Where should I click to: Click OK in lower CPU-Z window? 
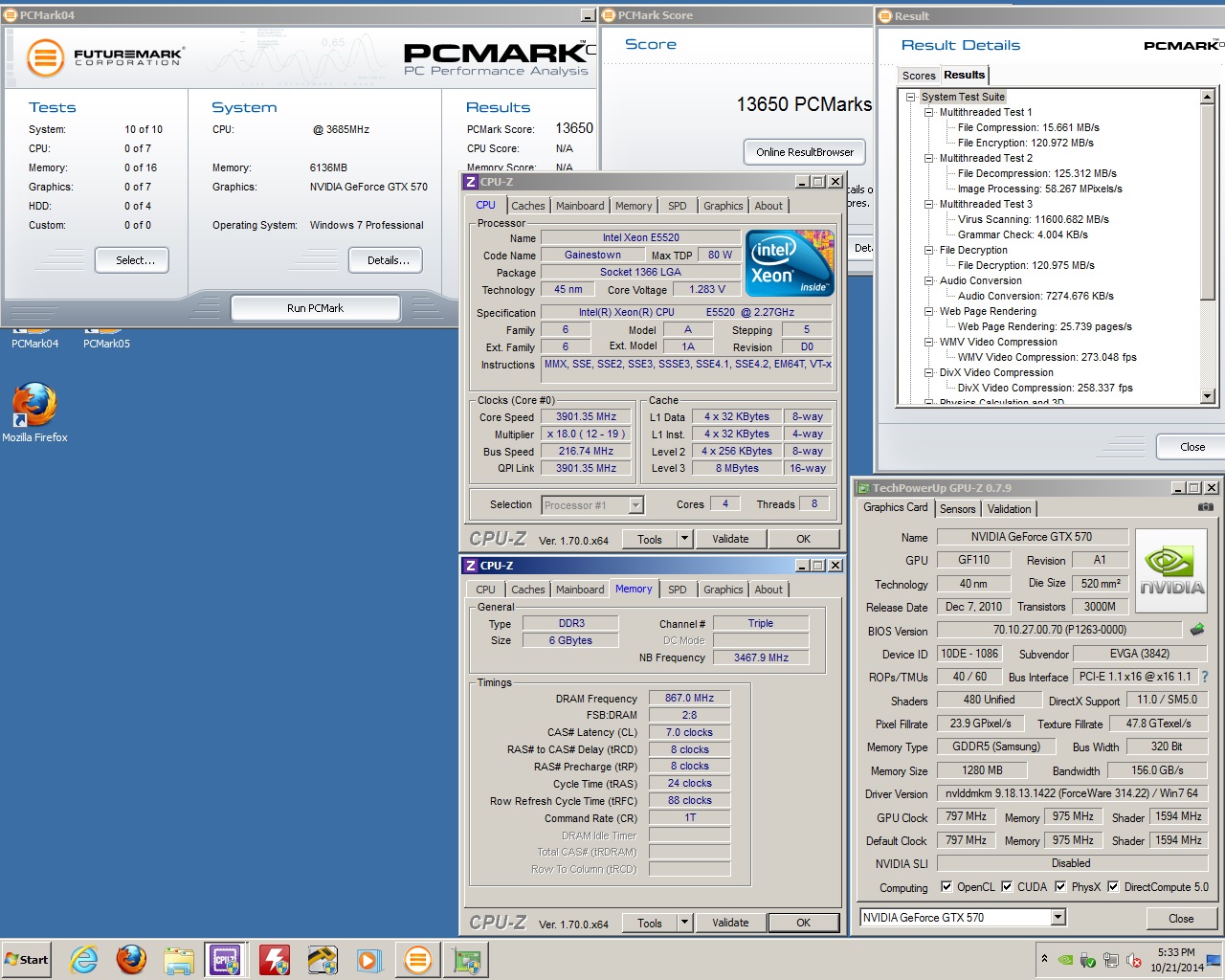[803, 923]
